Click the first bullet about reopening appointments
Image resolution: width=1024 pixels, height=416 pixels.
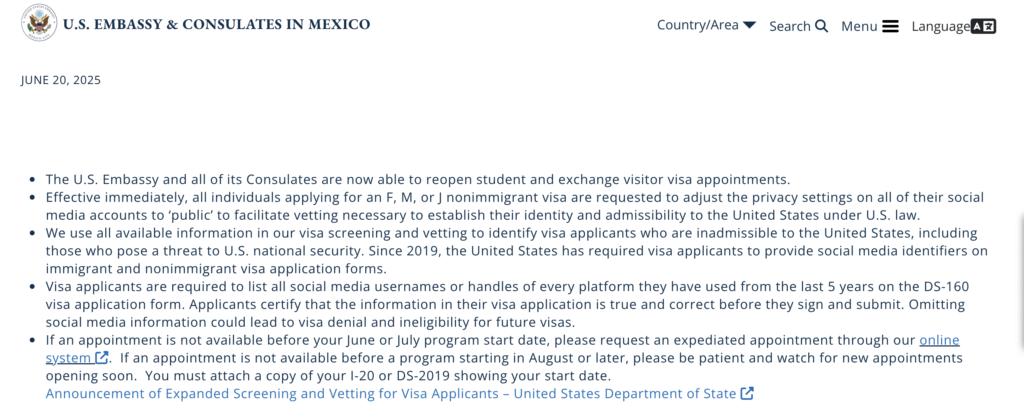(418, 179)
